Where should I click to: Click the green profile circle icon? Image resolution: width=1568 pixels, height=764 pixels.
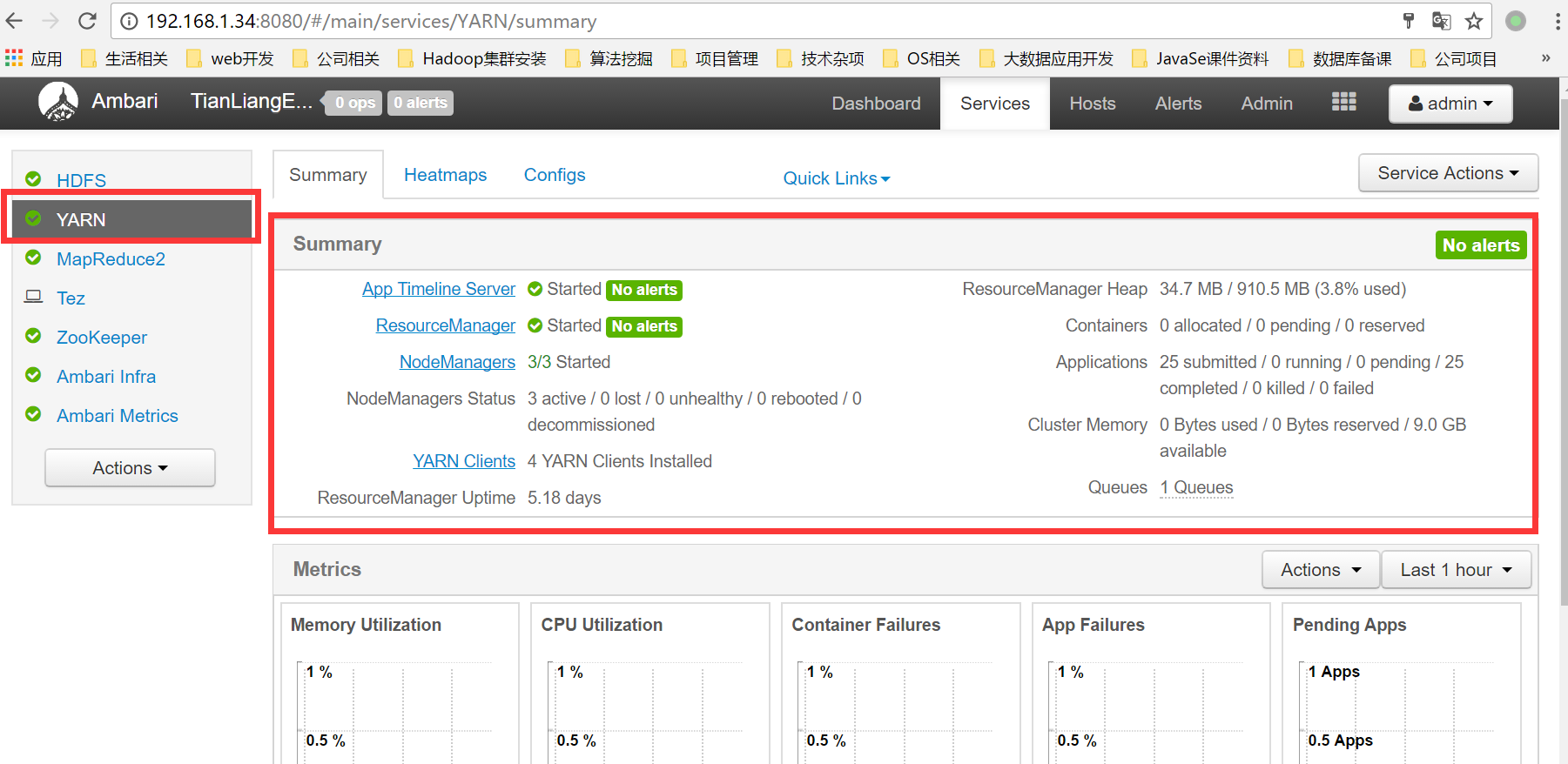(x=1516, y=21)
